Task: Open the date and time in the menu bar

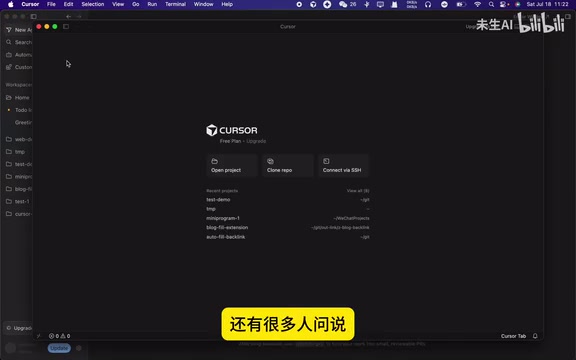Action: 547,4
